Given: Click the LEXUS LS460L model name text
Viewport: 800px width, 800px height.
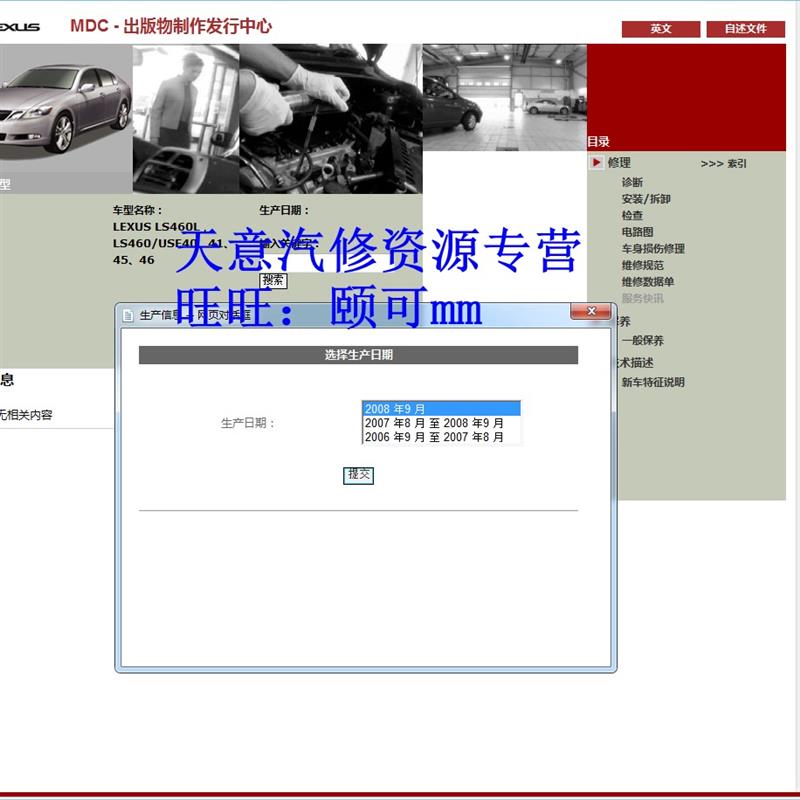Looking at the screenshot, I should (156, 227).
